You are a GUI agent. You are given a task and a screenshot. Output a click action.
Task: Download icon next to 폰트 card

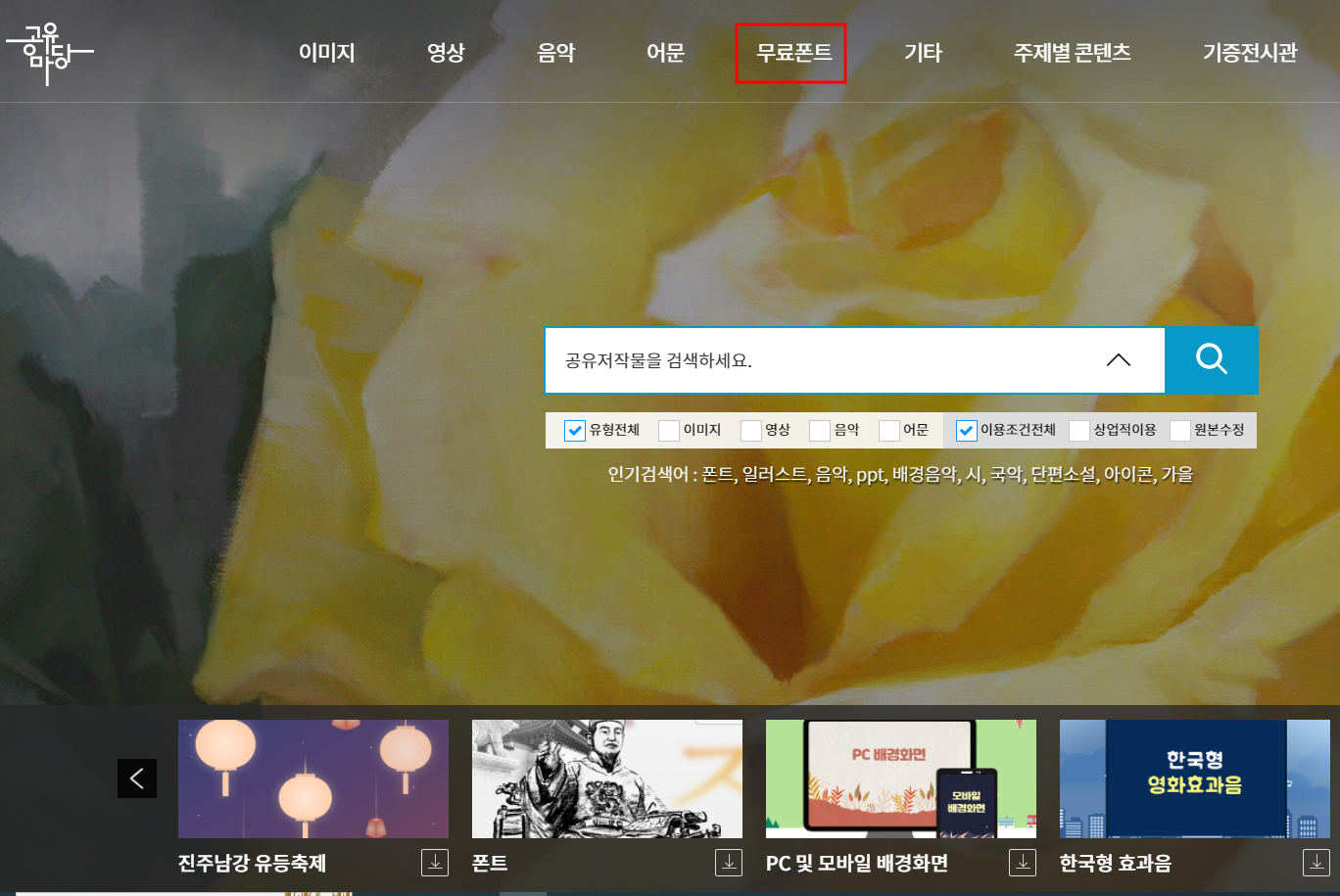pyautogui.click(x=729, y=862)
